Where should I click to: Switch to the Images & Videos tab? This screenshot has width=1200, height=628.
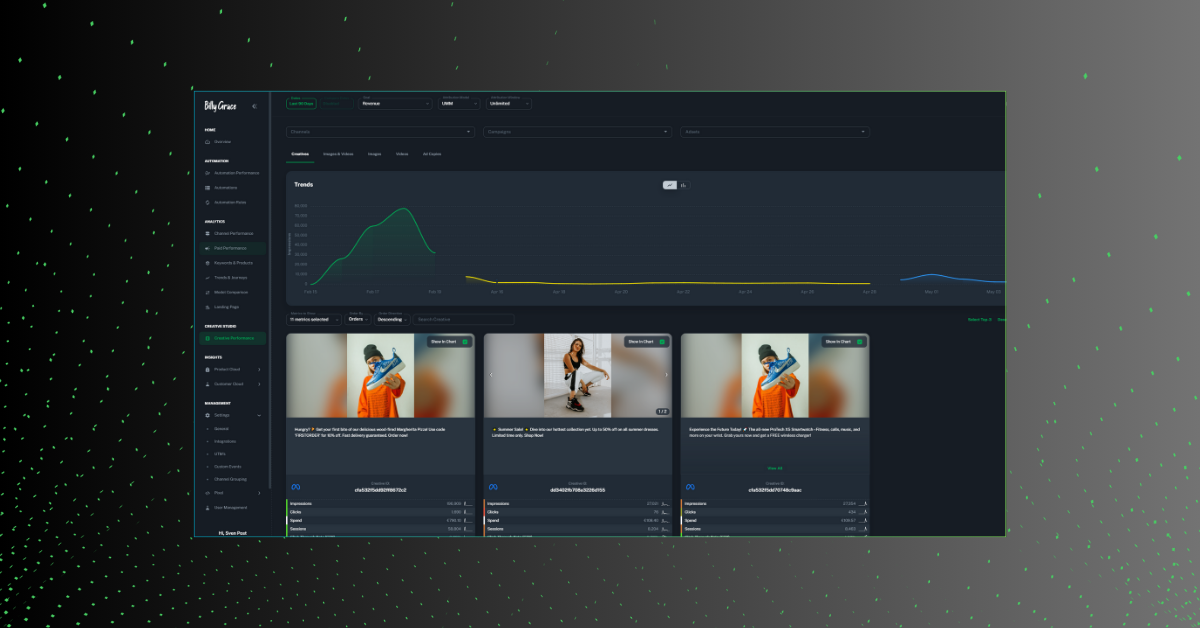coord(338,154)
